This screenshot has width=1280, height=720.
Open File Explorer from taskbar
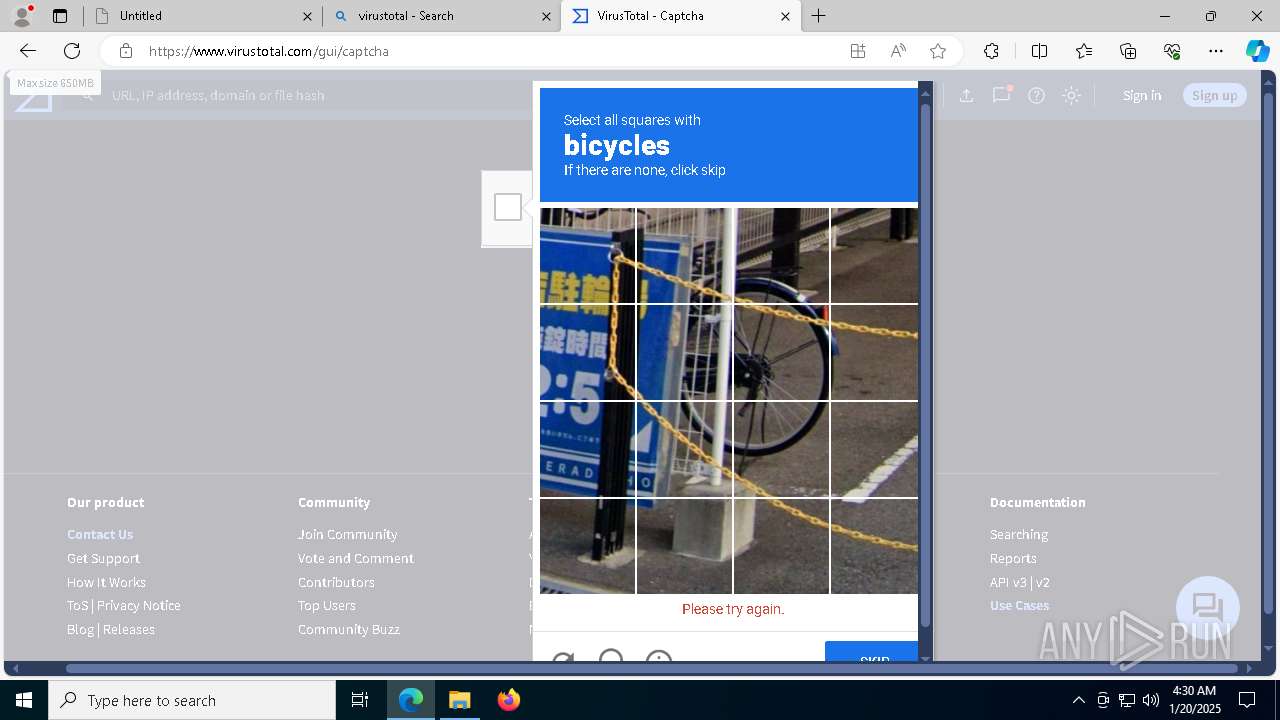tap(459, 700)
